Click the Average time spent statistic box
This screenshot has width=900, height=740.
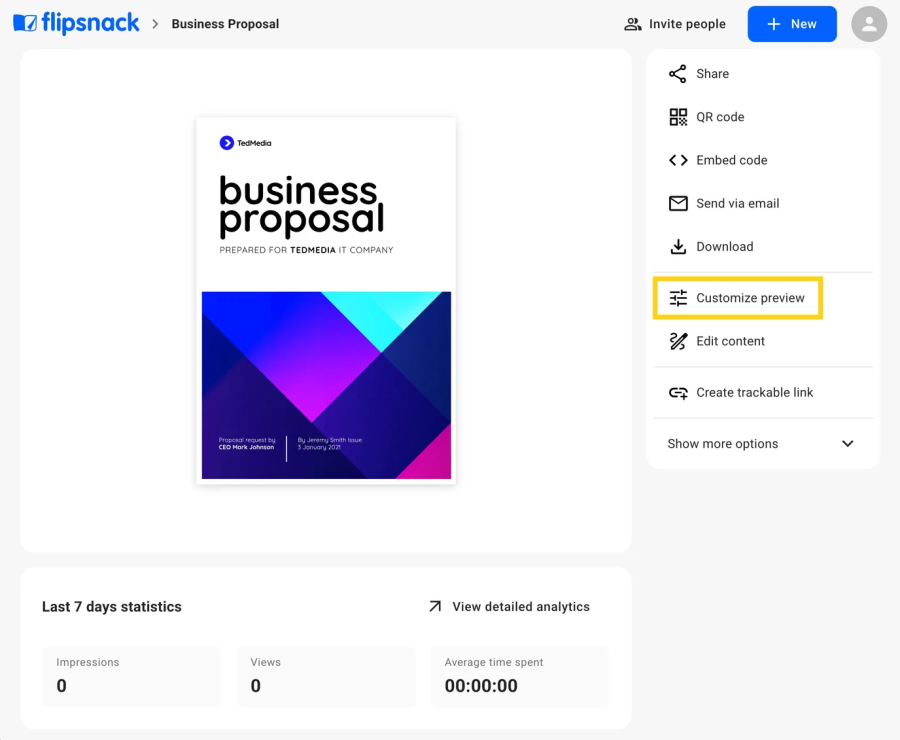coord(519,677)
